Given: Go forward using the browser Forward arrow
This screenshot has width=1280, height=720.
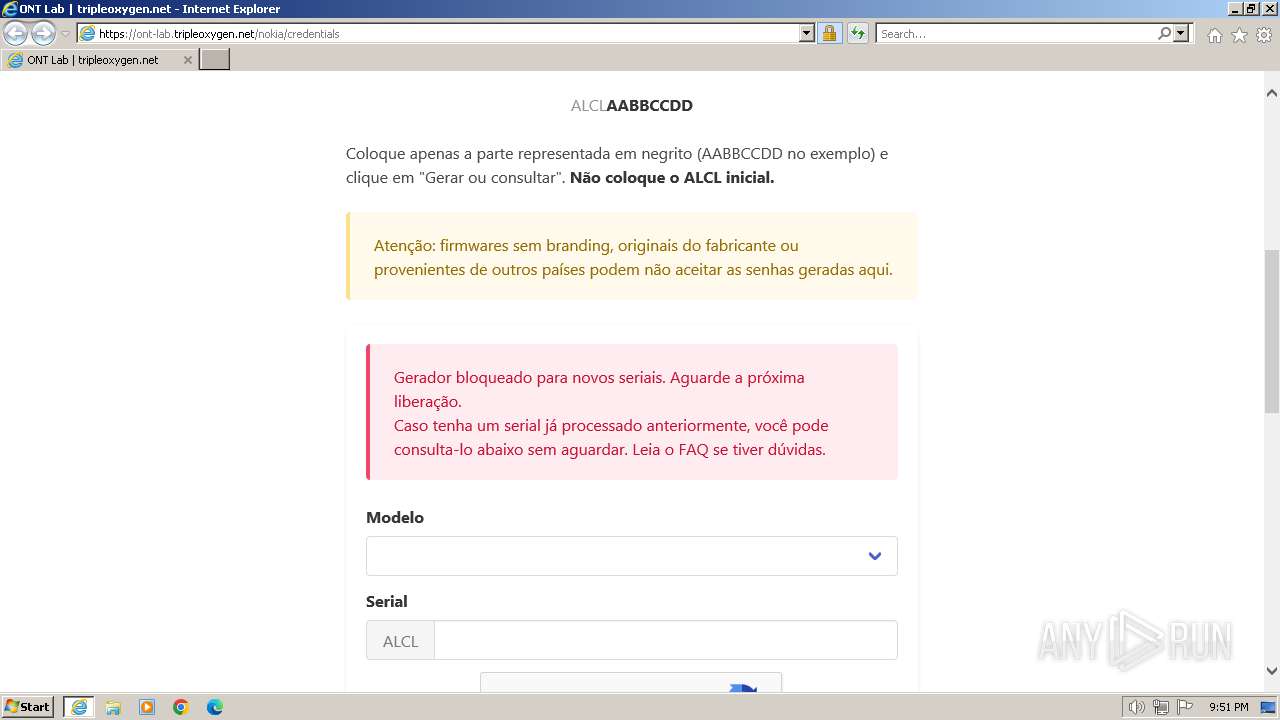Looking at the screenshot, I should 43,34.
